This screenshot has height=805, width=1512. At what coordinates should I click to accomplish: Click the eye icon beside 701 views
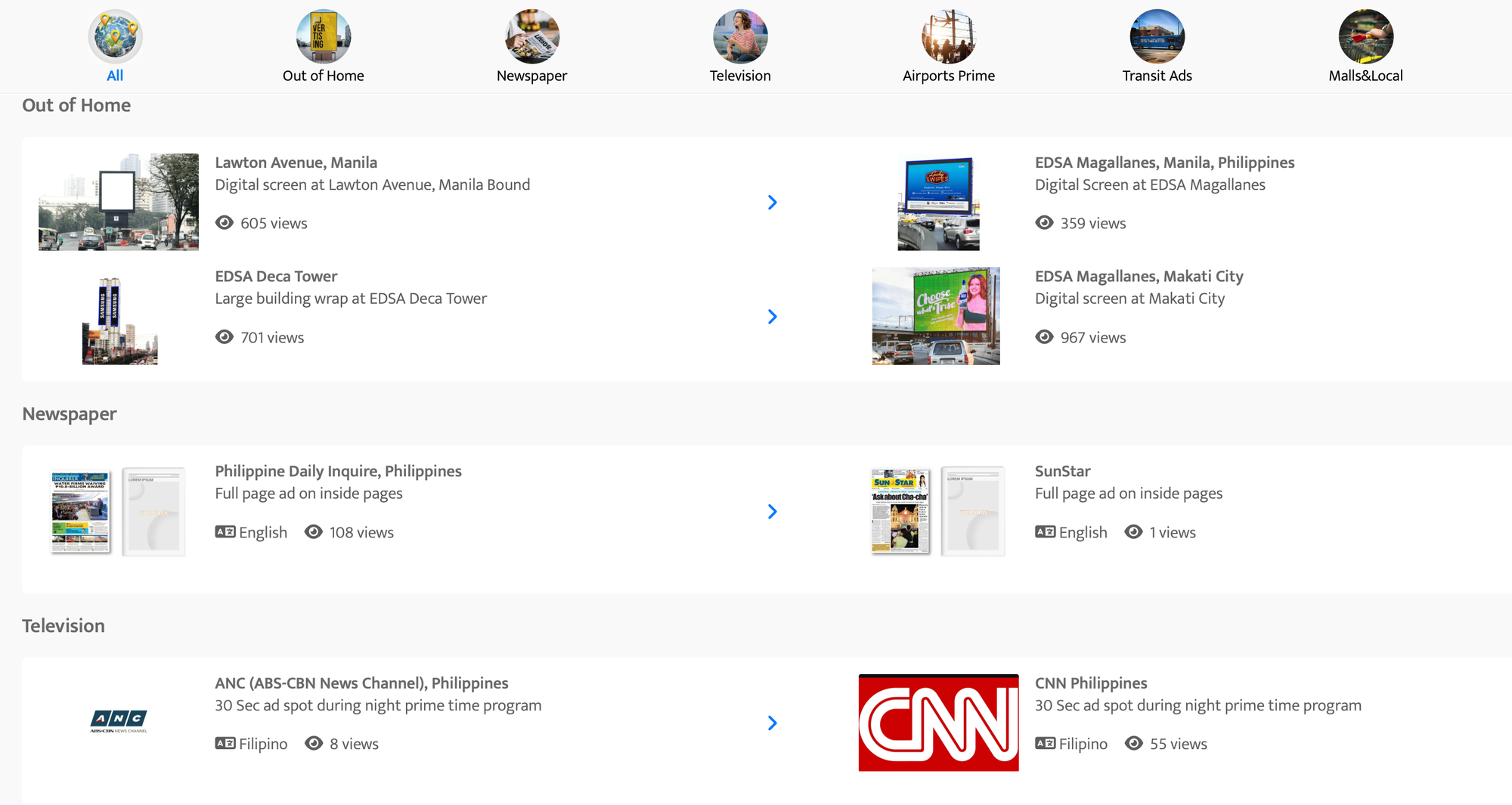[x=224, y=337]
